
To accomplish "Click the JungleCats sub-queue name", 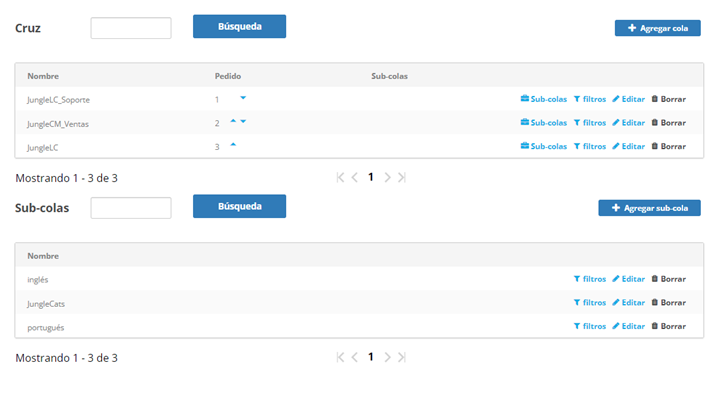I will pos(46,304).
